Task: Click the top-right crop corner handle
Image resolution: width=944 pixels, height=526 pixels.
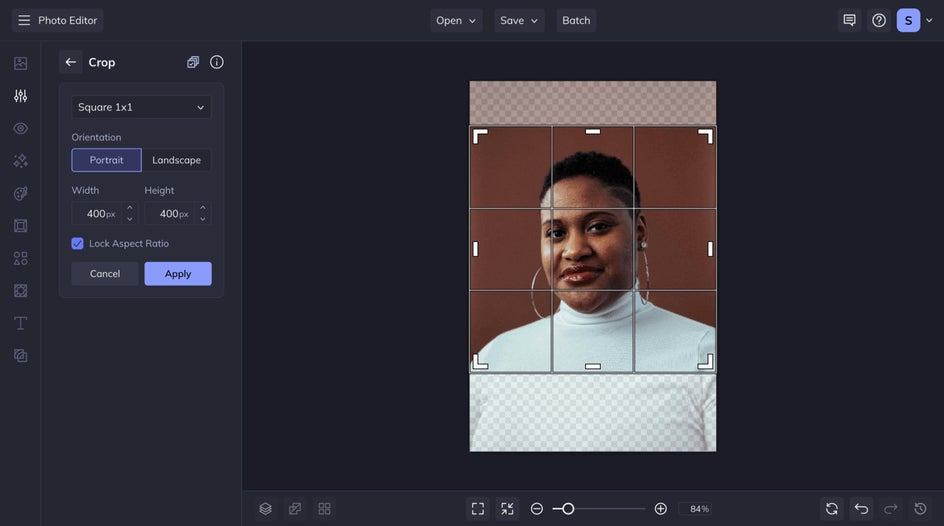Action: click(706, 136)
